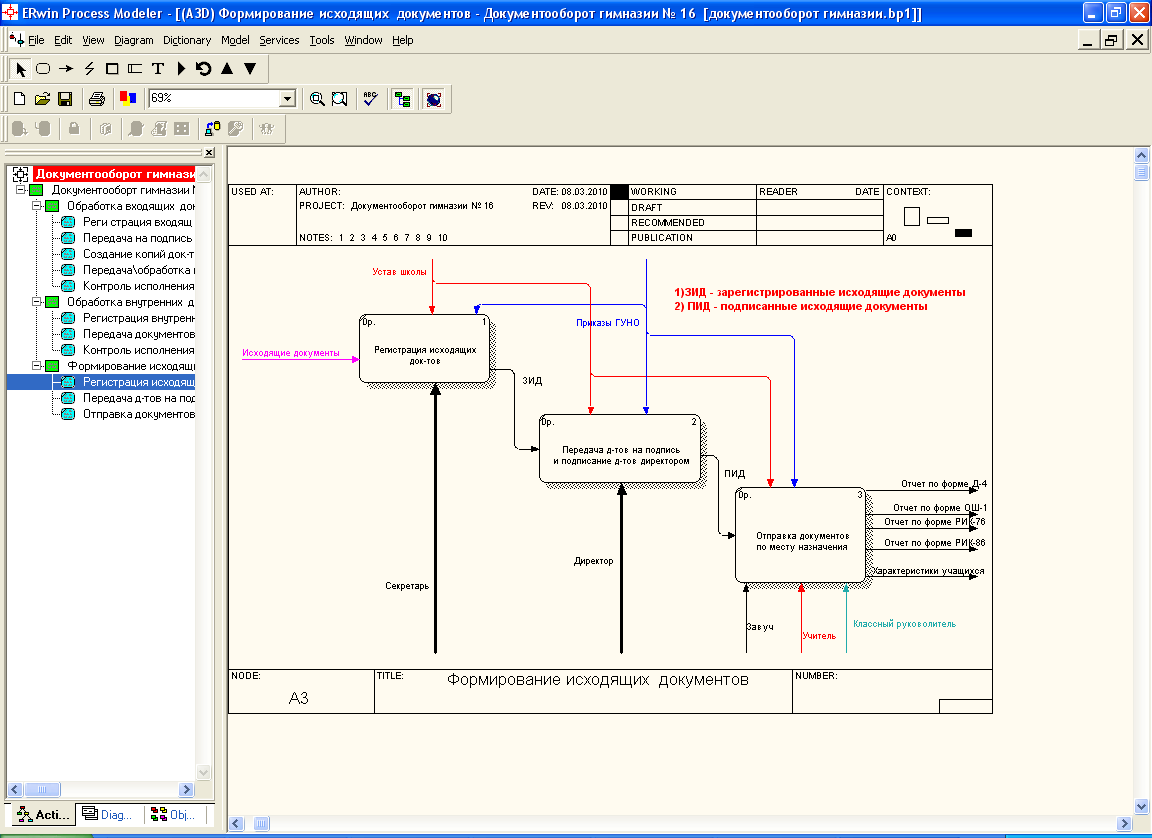1152x838 pixels.
Task: Print the diagram
Action: (x=97, y=98)
